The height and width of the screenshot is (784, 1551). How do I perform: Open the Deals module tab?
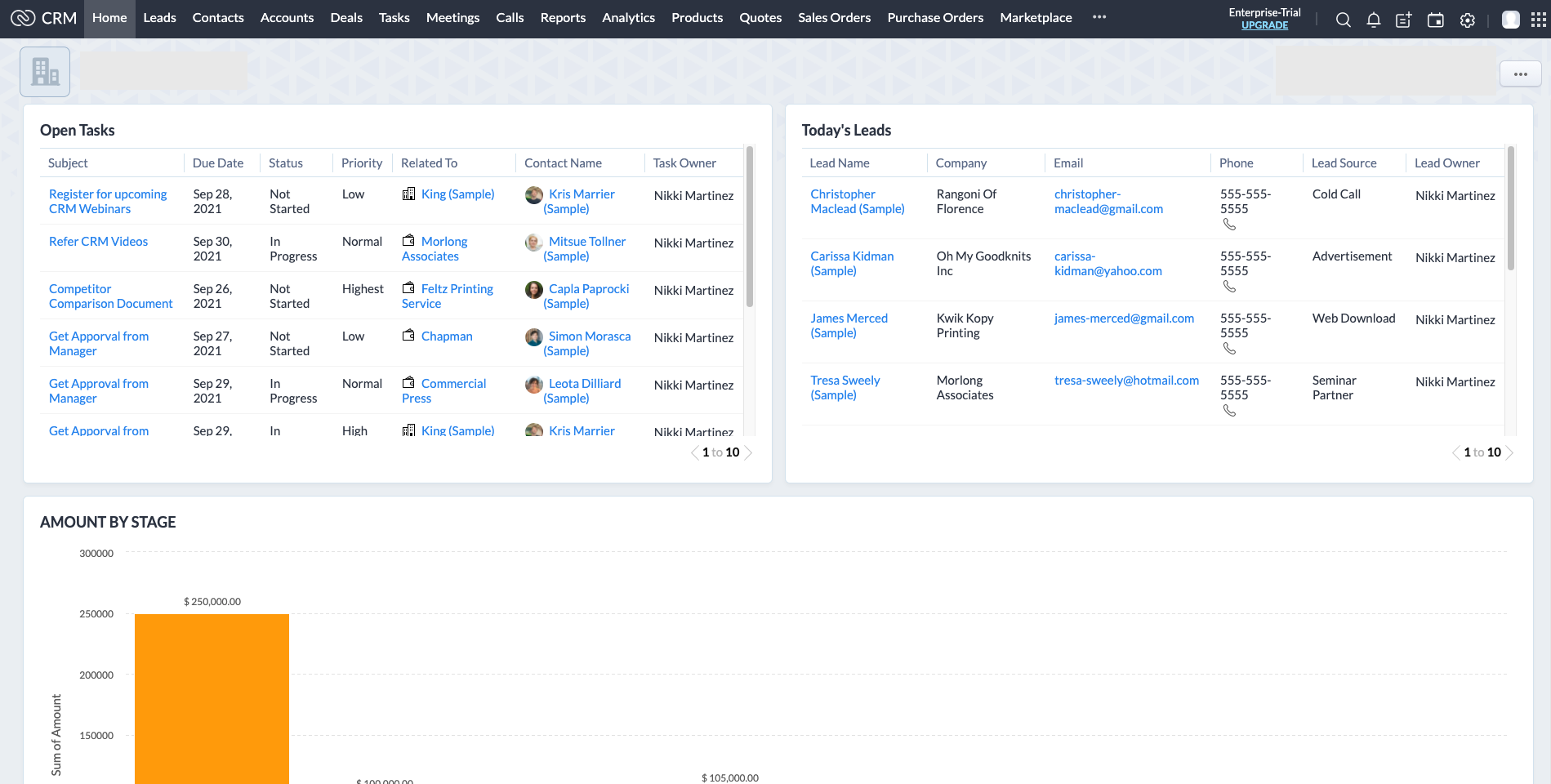[346, 18]
